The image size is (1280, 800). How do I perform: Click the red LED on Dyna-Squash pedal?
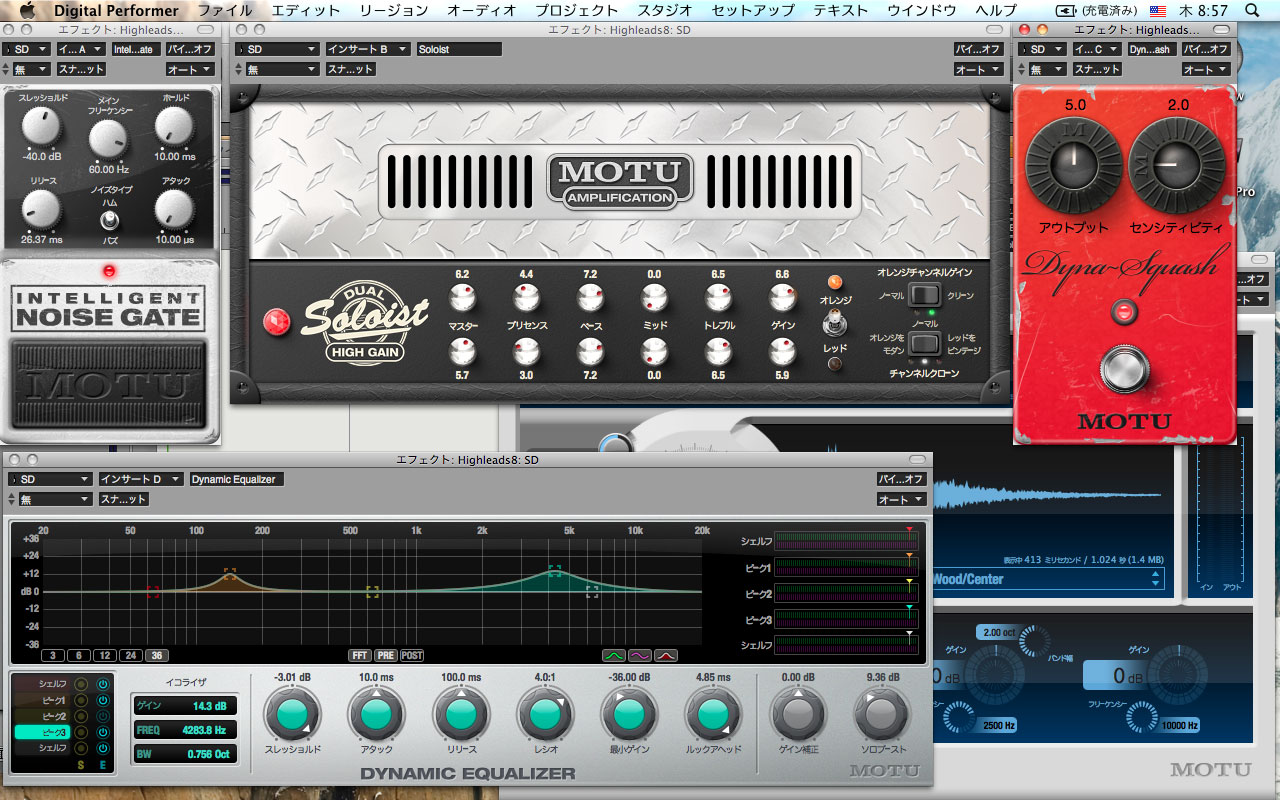(1126, 312)
